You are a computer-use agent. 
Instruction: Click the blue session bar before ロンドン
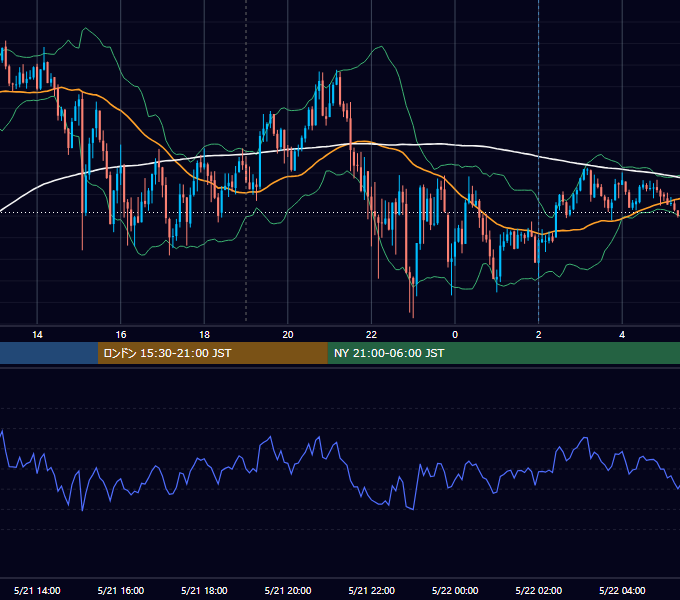pos(49,353)
